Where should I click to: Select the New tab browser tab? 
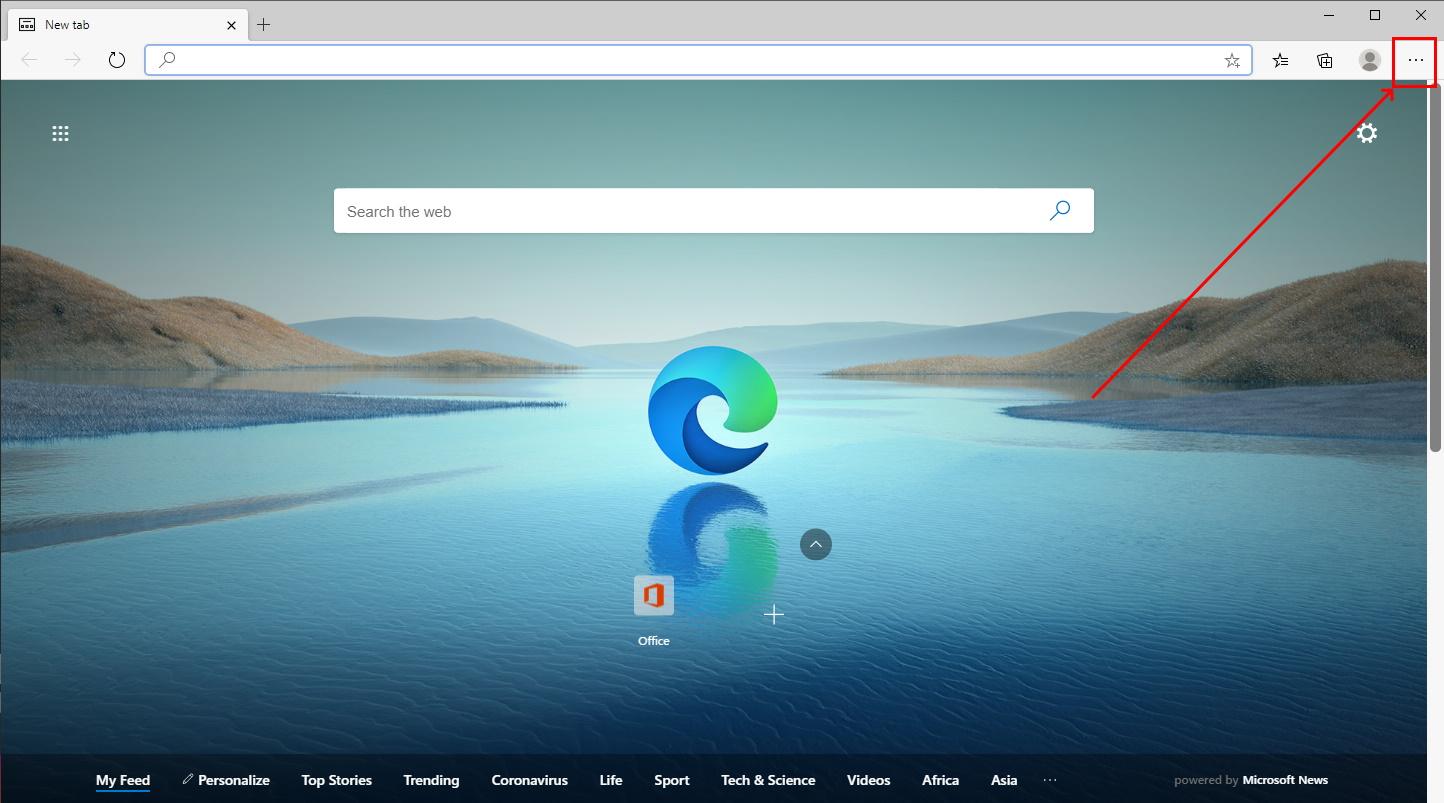[x=127, y=24]
